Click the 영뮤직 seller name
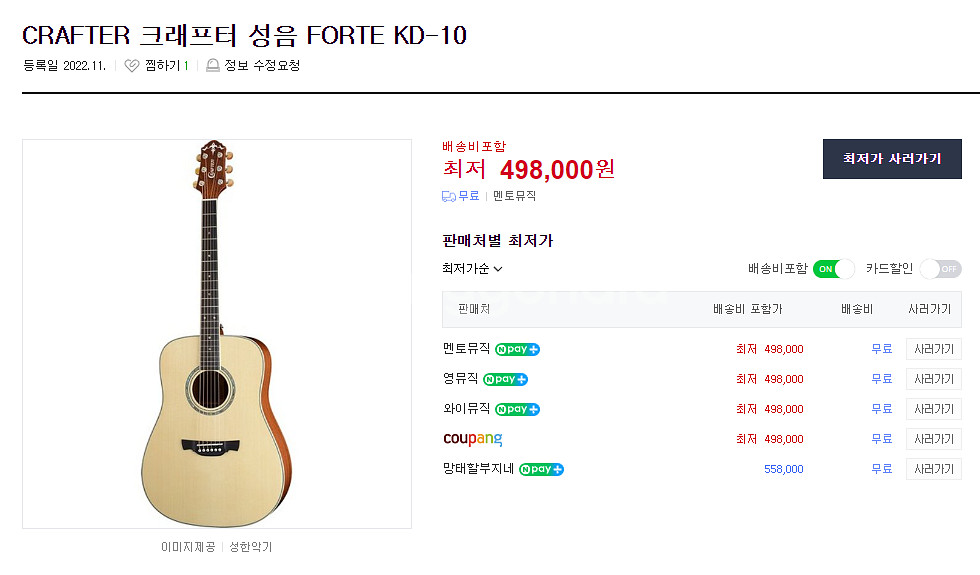The height and width of the screenshot is (575, 980). pos(460,379)
